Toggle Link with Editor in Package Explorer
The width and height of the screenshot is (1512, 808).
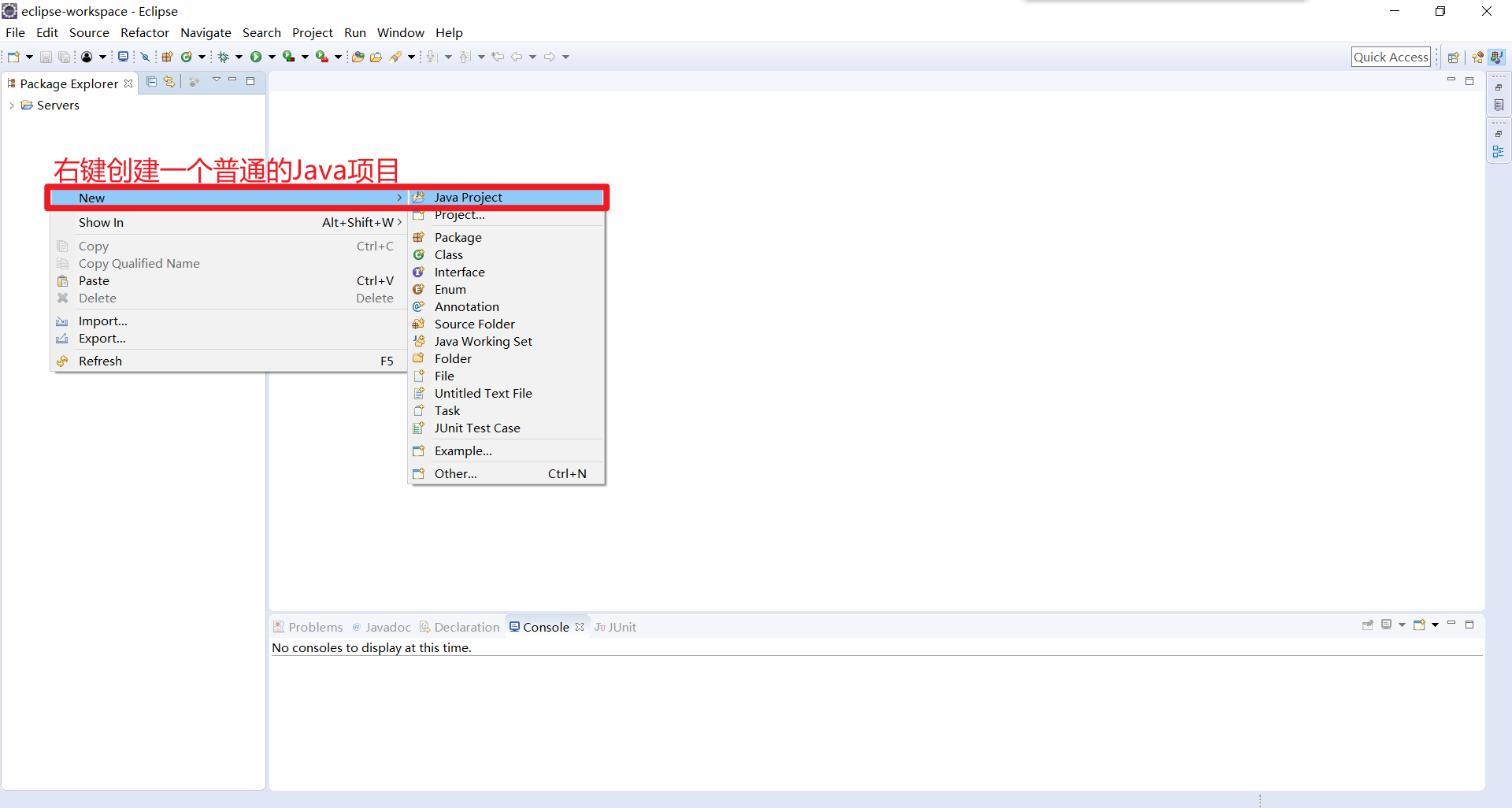(x=169, y=81)
